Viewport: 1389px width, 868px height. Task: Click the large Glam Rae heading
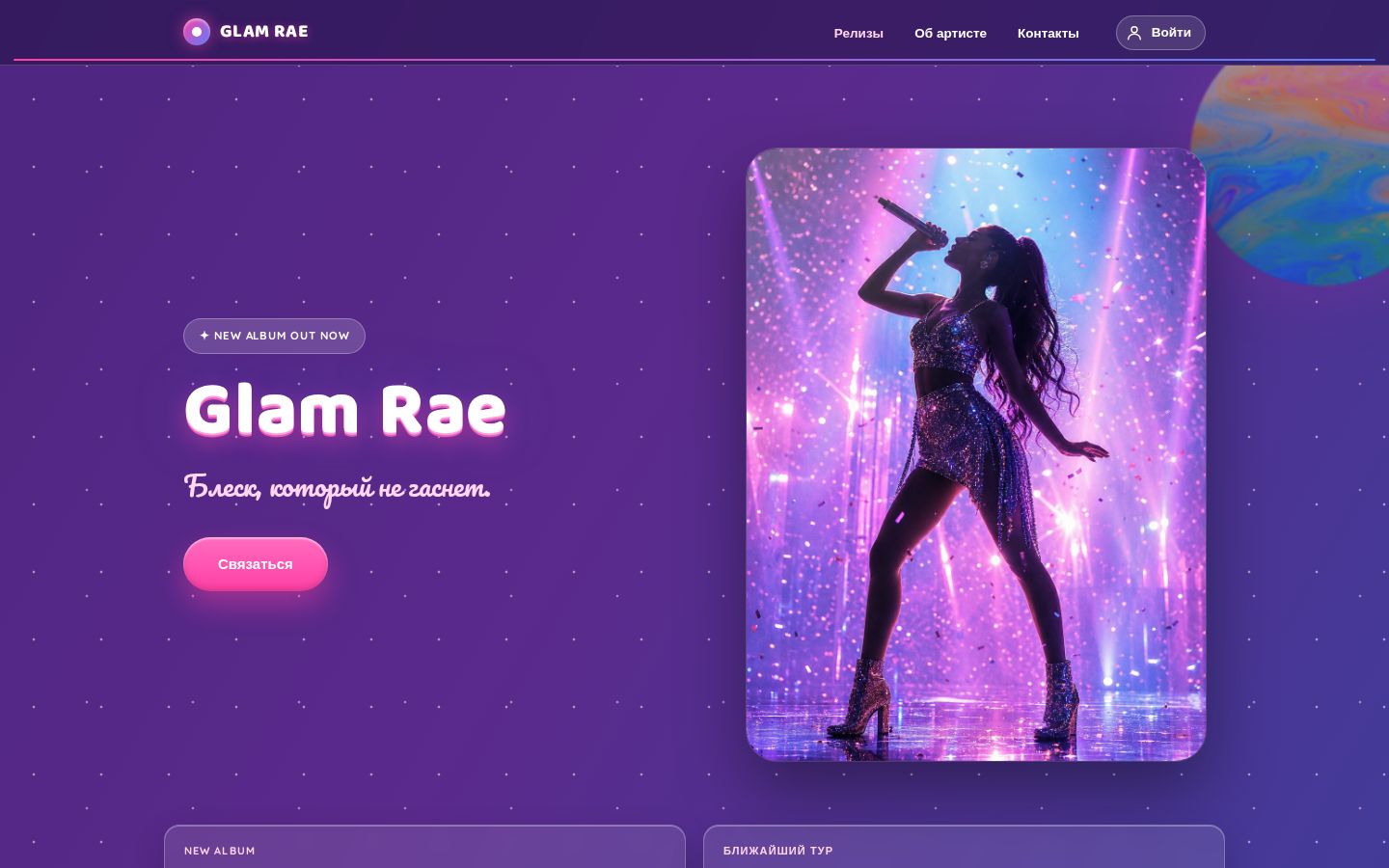pyautogui.click(x=344, y=410)
